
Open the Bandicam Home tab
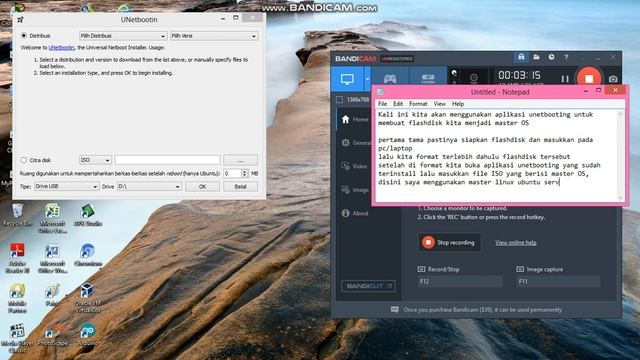tap(355, 119)
